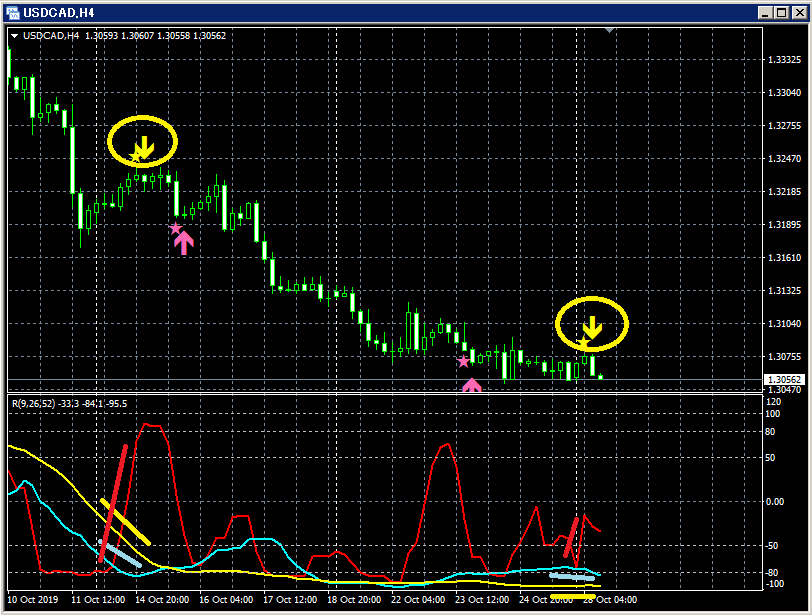Click the current price tag 1.30562 on scale
This screenshot has height=615, width=812.
tap(784, 380)
